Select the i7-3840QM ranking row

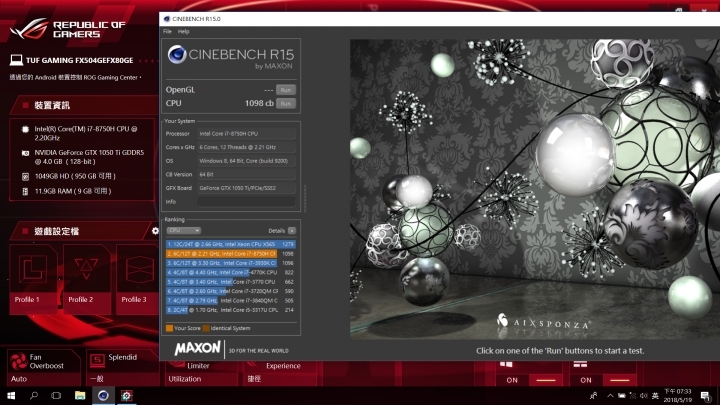click(x=231, y=301)
